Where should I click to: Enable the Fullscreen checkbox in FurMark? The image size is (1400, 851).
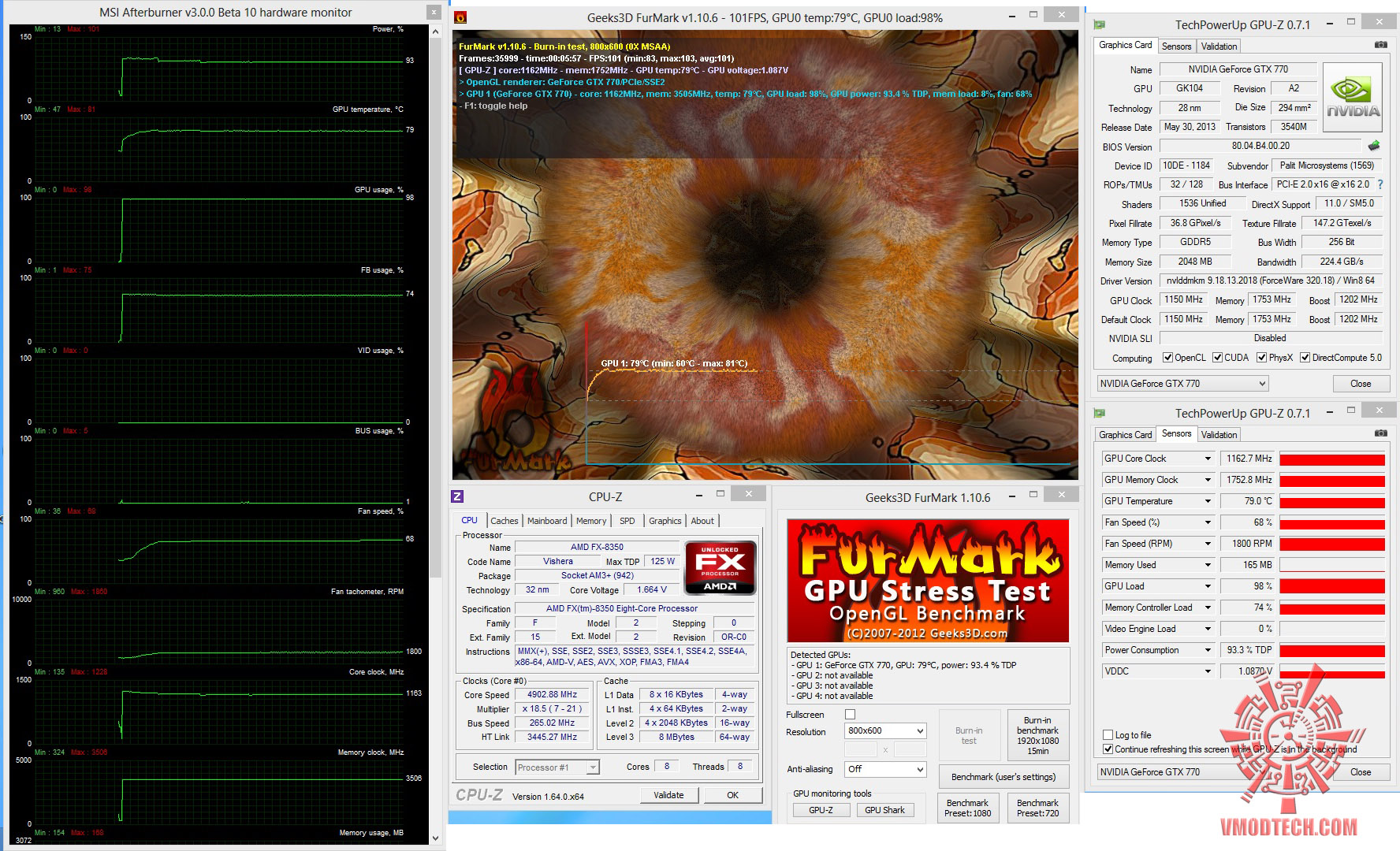850,715
